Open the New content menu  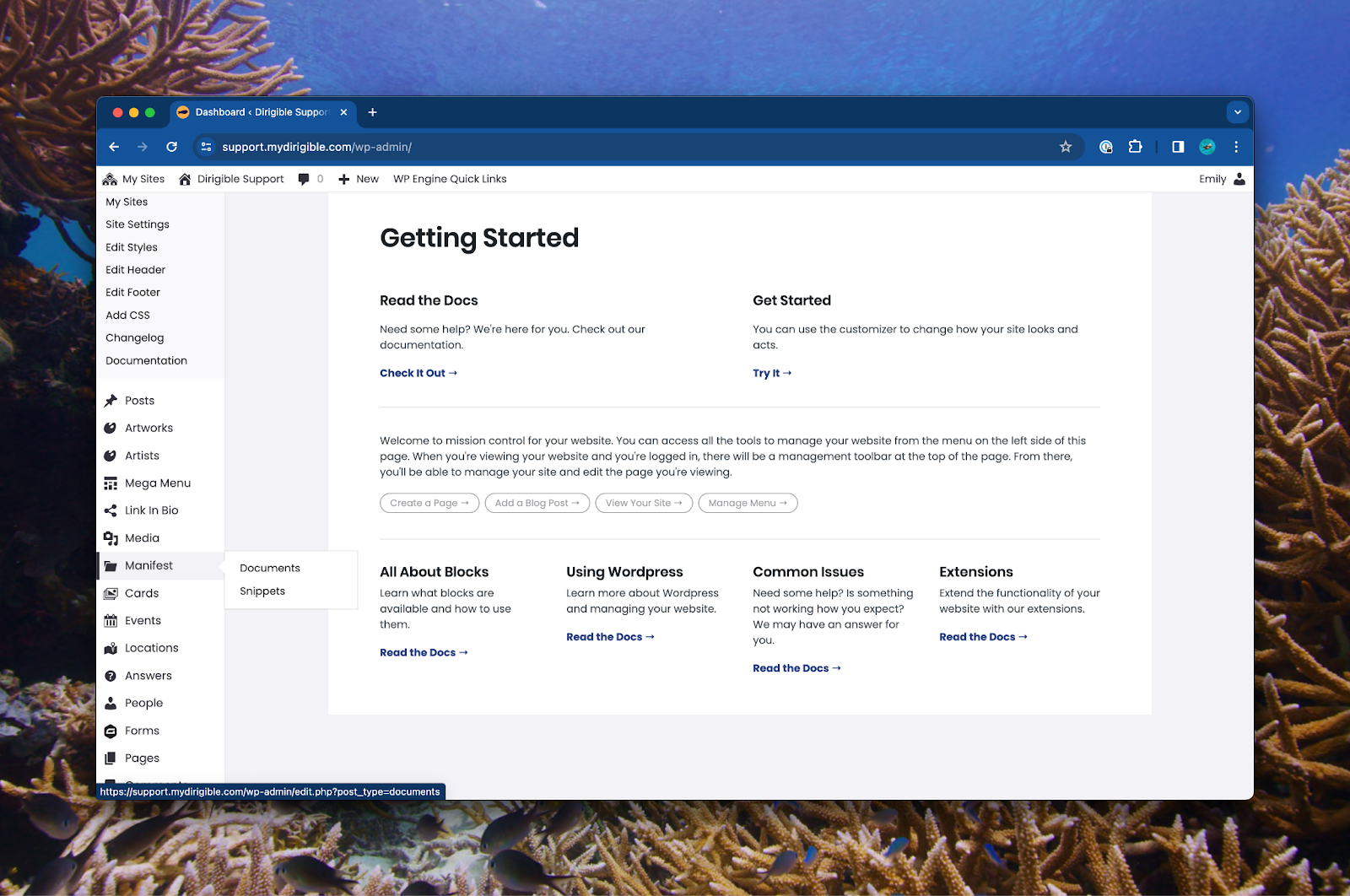pyautogui.click(x=359, y=179)
